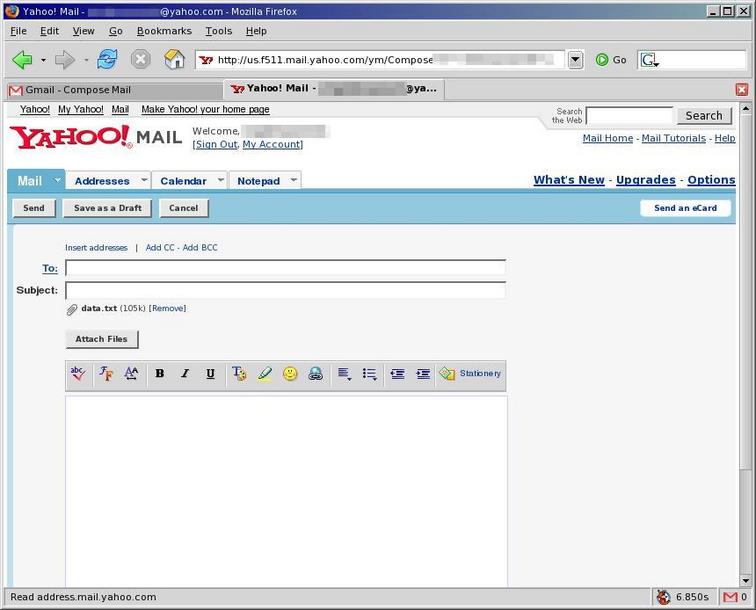The width and height of the screenshot is (756, 610).
Task: Open the Forward button history dropdown
Action: pos(86,60)
